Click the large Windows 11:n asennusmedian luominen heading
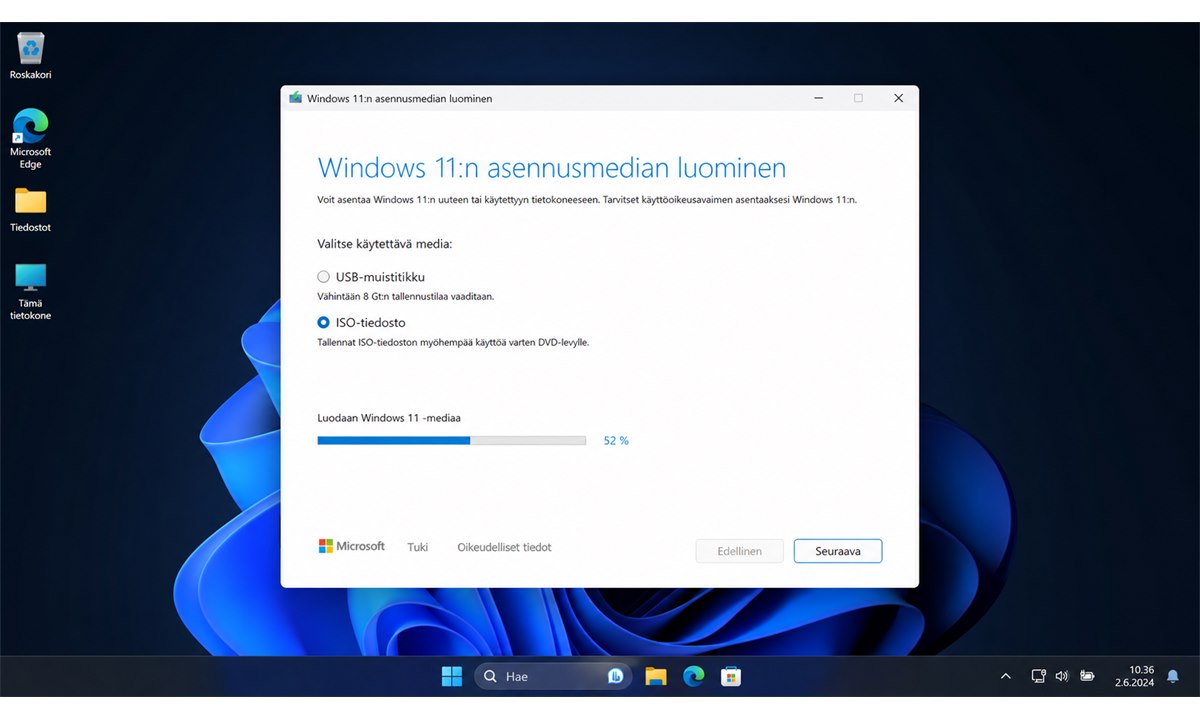1200x720 pixels. click(x=552, y=167)
